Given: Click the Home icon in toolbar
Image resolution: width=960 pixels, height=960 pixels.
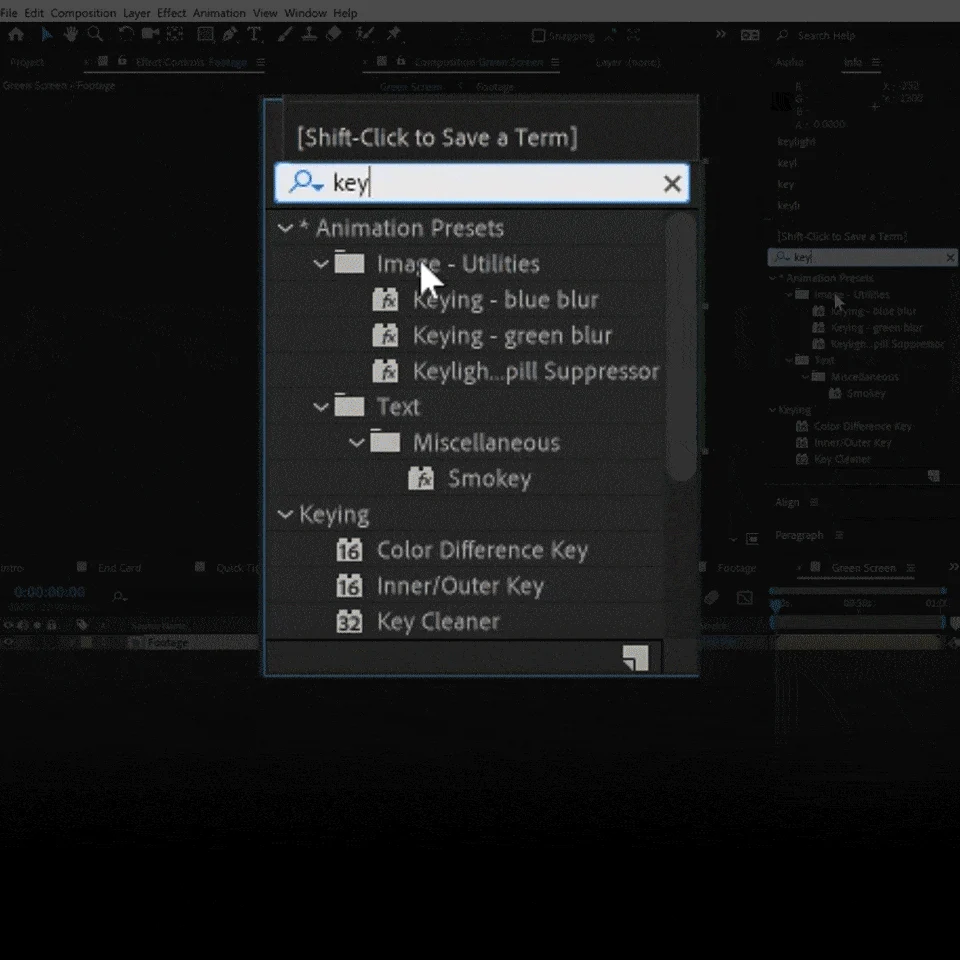Looking at the screenshot, I should [16, 34].
